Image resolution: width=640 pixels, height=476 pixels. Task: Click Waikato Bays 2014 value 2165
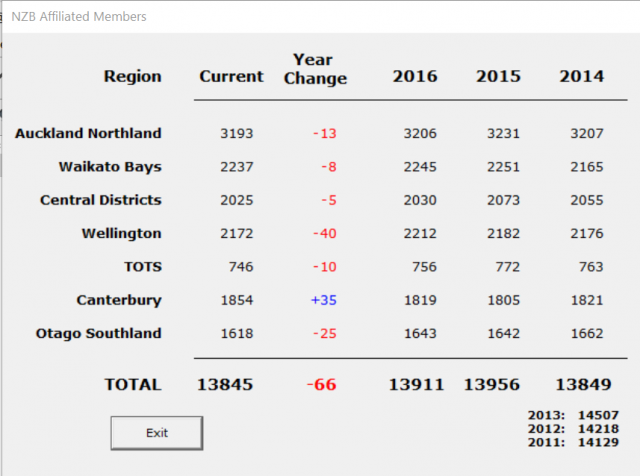point(587,167)
